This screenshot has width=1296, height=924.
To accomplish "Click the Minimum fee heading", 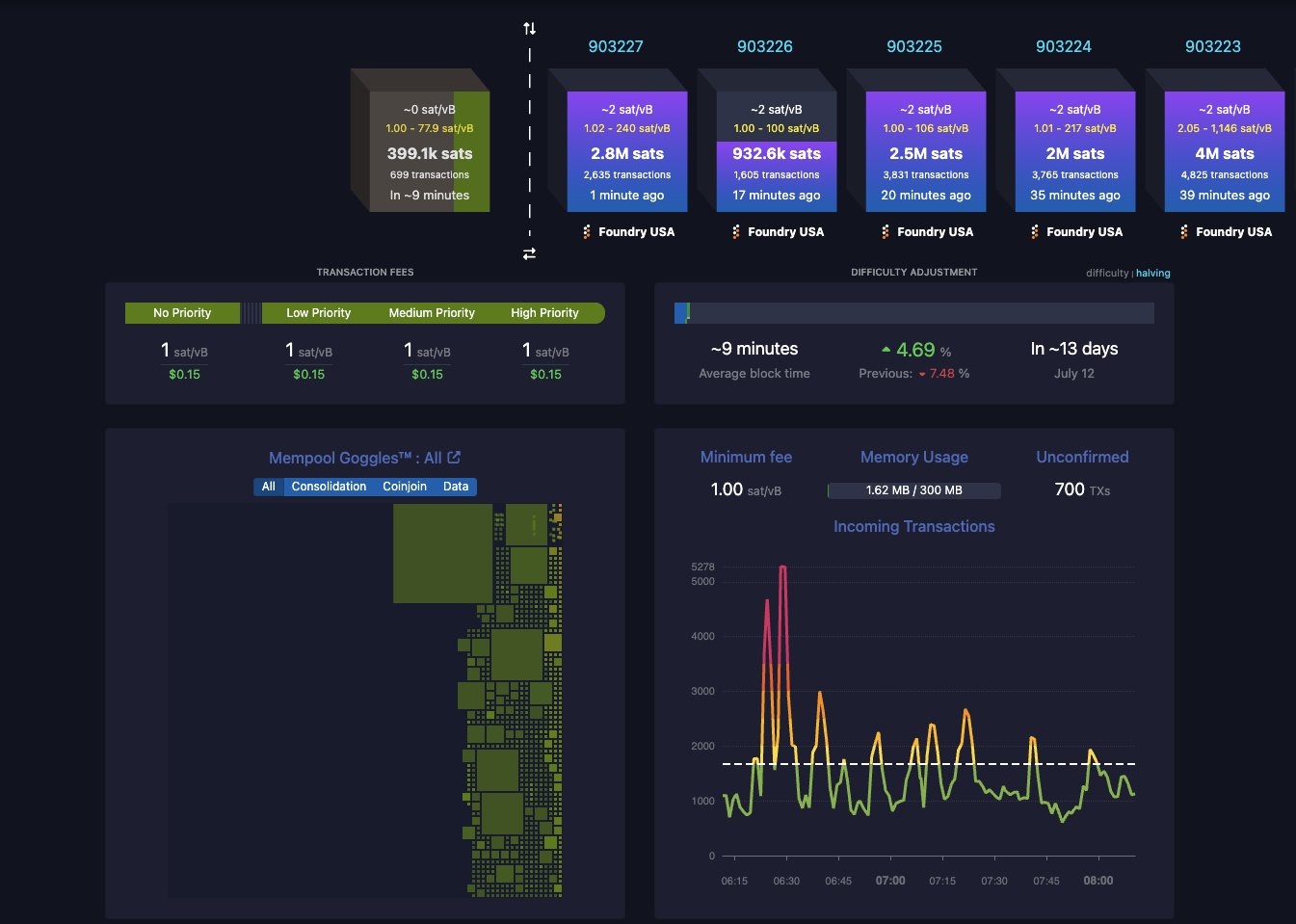I will [746, 457].
